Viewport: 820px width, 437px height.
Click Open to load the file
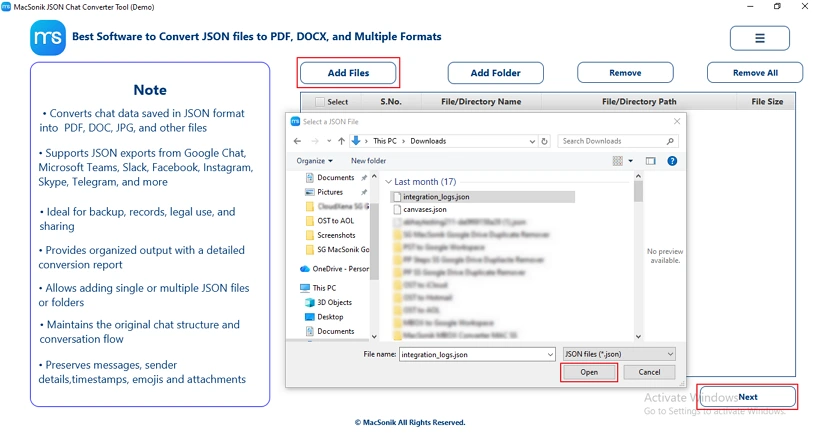589,372
